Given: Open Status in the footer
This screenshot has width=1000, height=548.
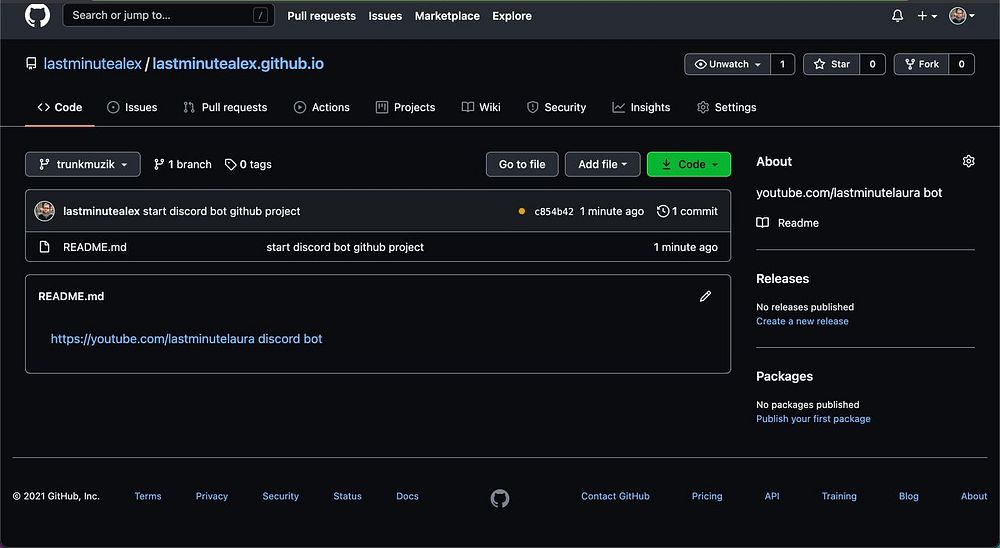Looking at the screenshot, I should 348,496.
